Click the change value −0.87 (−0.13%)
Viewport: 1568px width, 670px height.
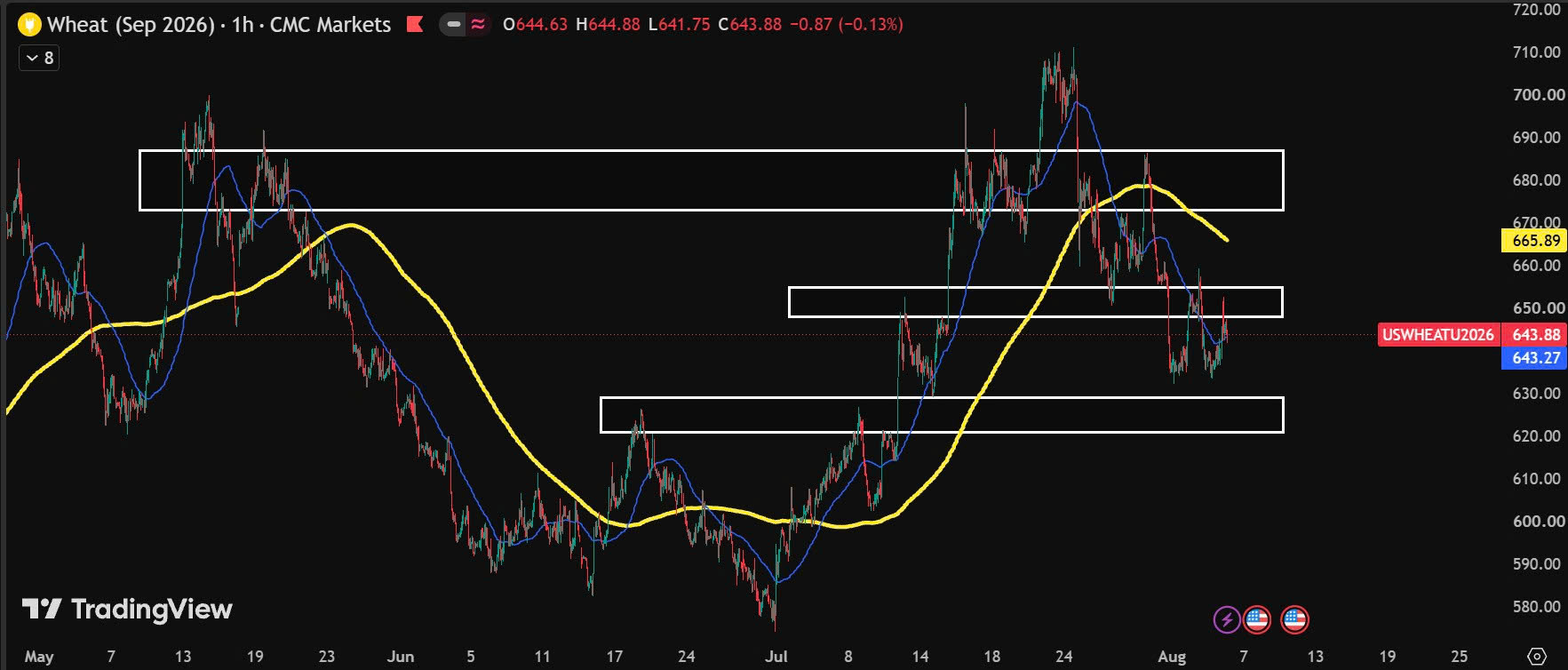[x=847, y=24]
